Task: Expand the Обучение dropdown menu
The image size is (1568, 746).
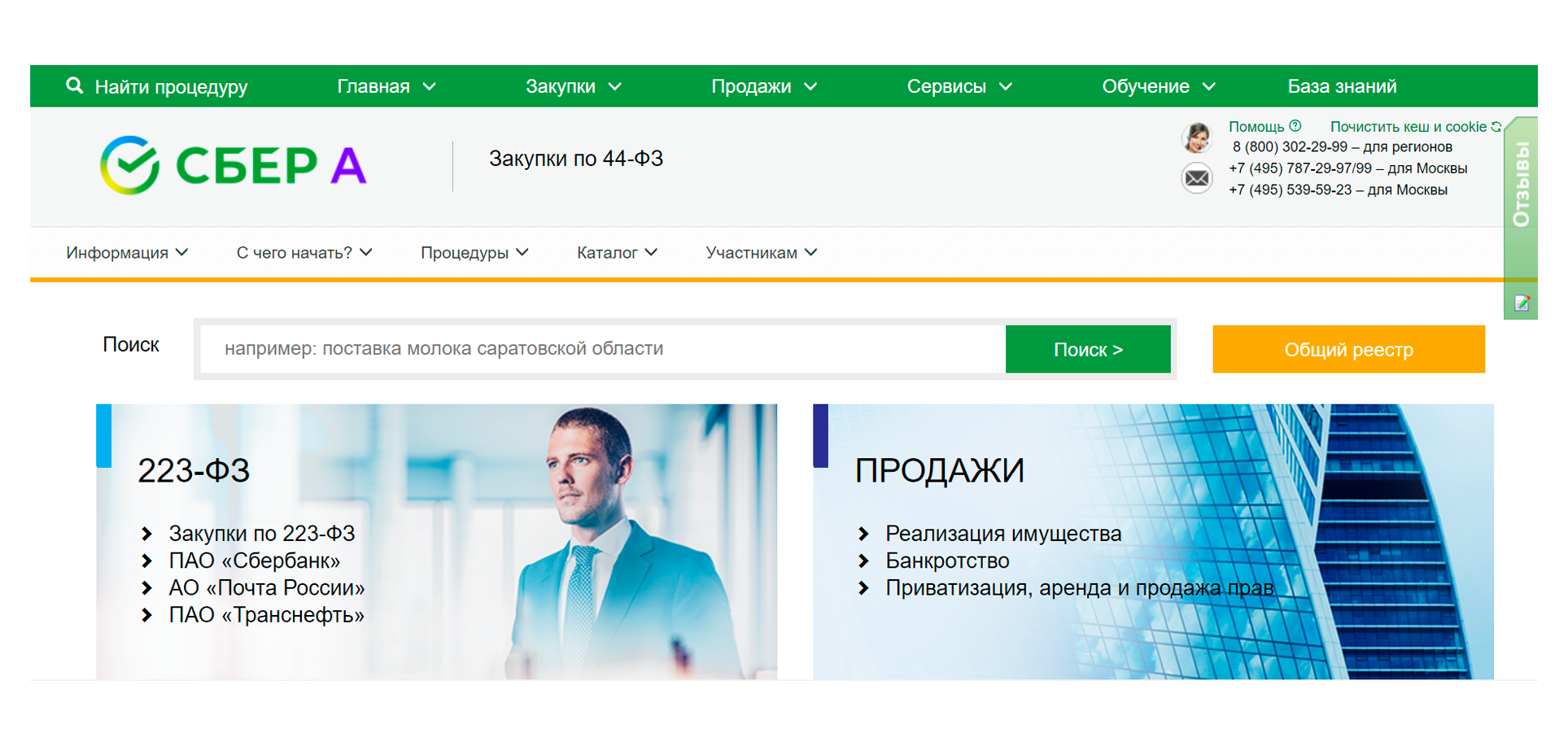Action: (1159, 86)
